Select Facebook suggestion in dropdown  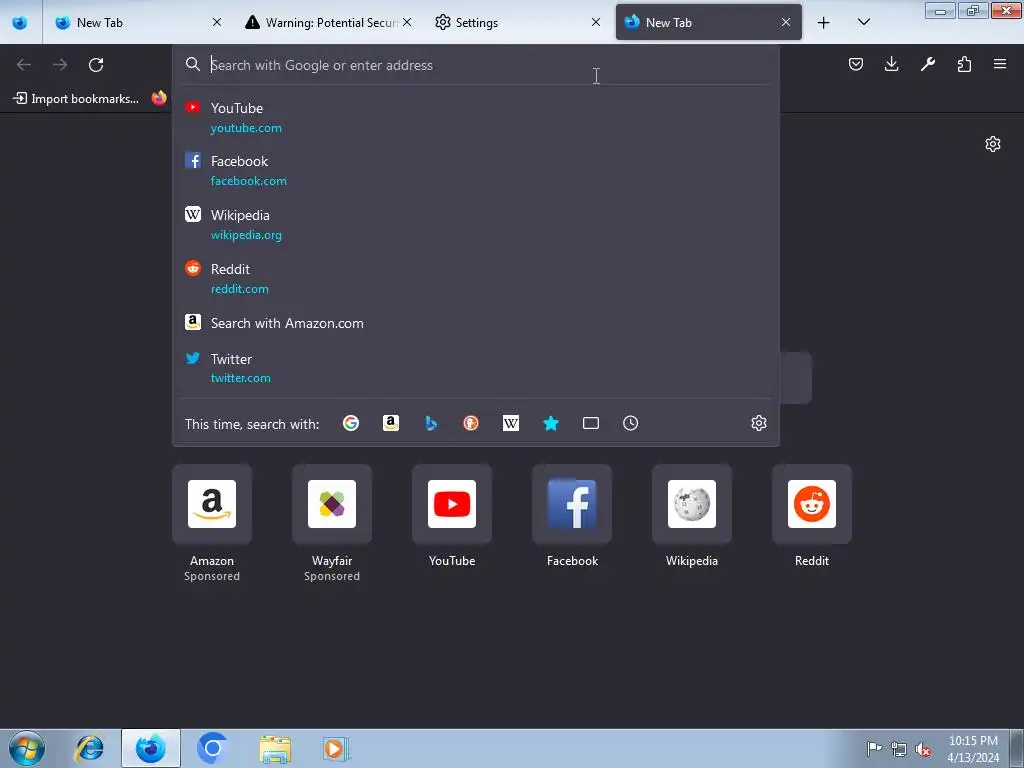coord(475,170)
